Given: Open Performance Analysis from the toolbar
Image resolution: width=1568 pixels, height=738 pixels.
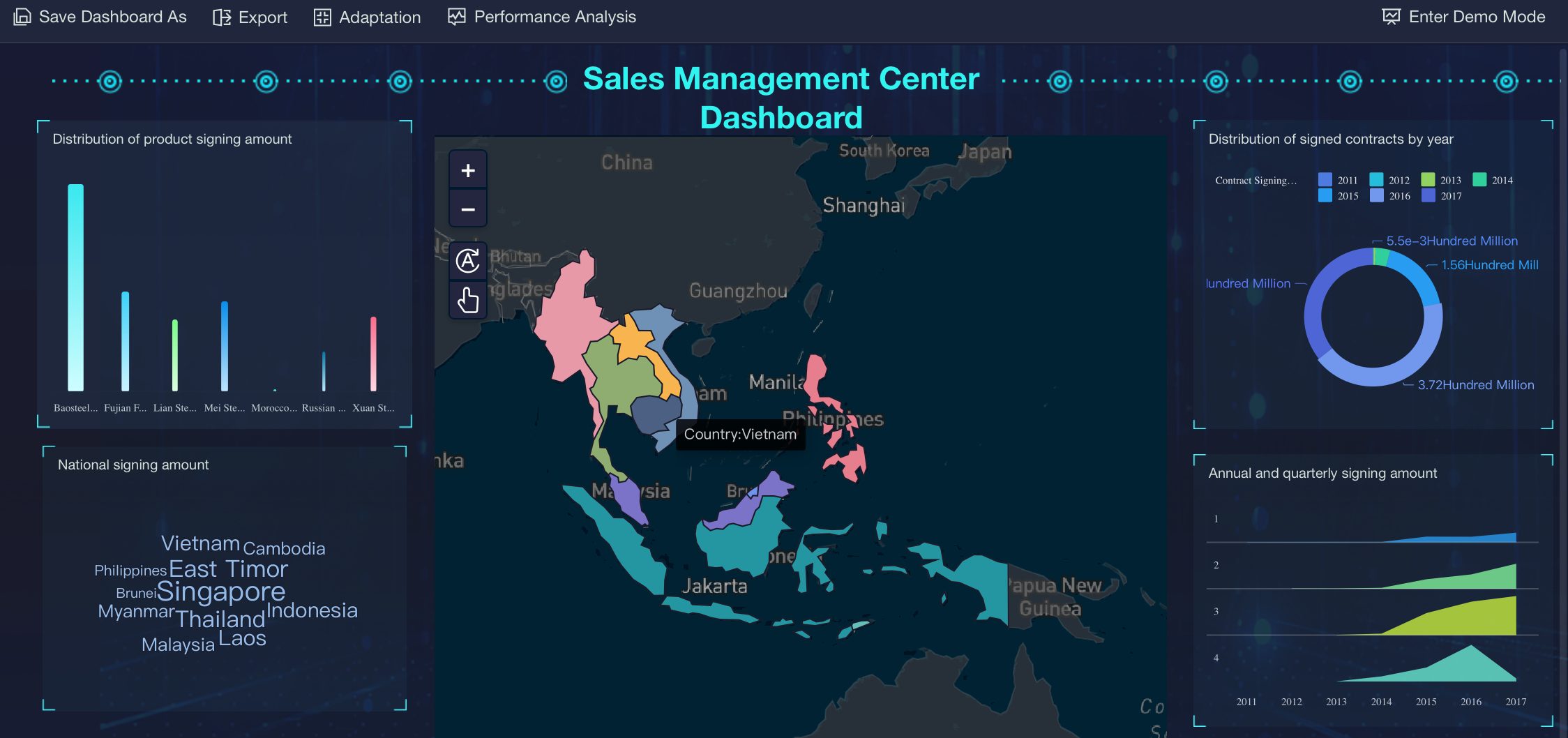Looking at the screenshot, I should pyautogui.click(x=555, y=17).
